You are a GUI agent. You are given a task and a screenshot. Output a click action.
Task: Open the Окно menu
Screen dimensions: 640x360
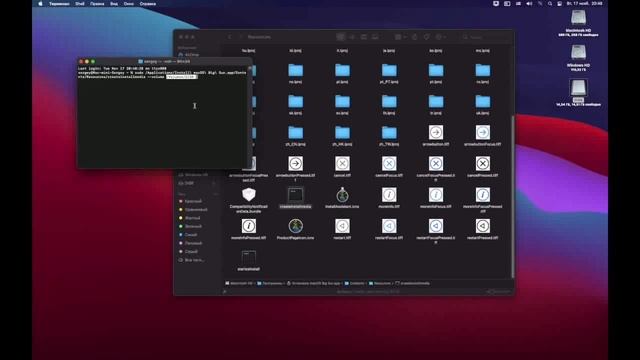129,4
